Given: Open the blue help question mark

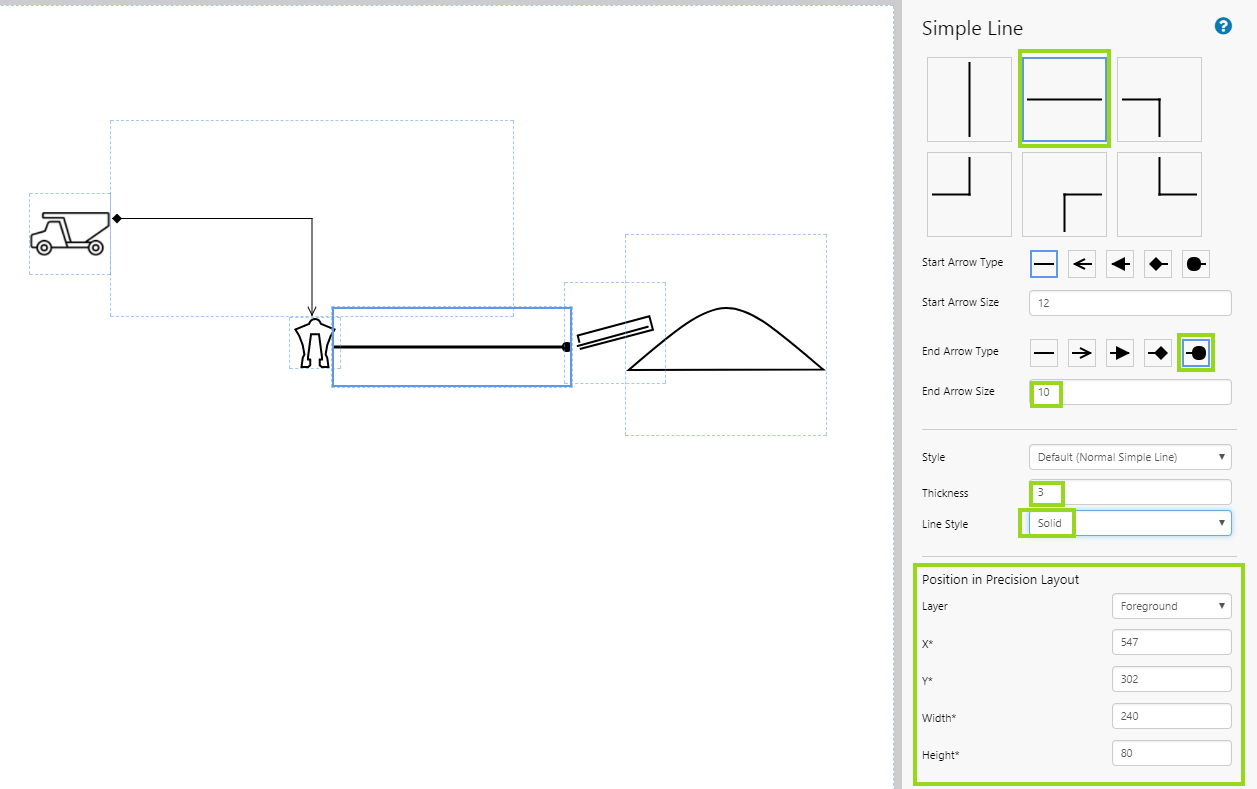Looking at the screenshot, I should coord(1222,27).
